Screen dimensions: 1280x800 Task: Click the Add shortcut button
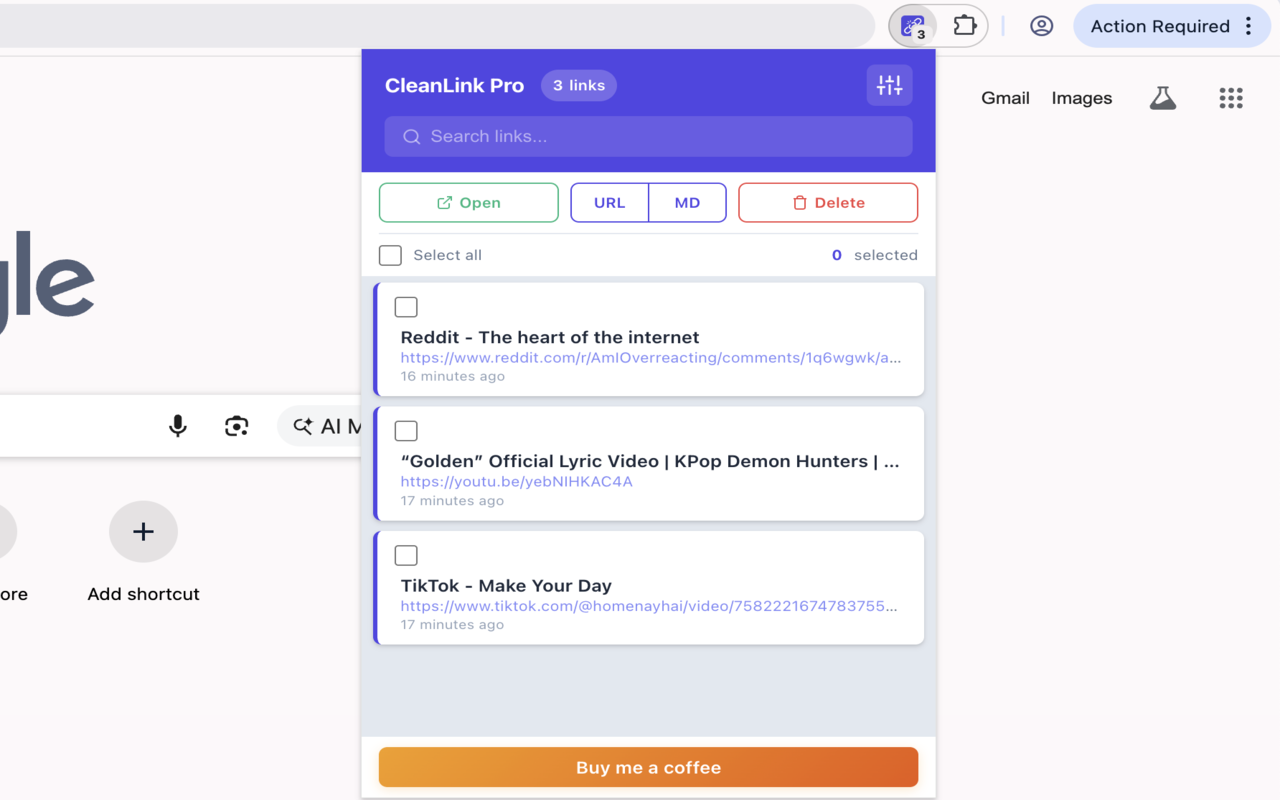[143, 531]
